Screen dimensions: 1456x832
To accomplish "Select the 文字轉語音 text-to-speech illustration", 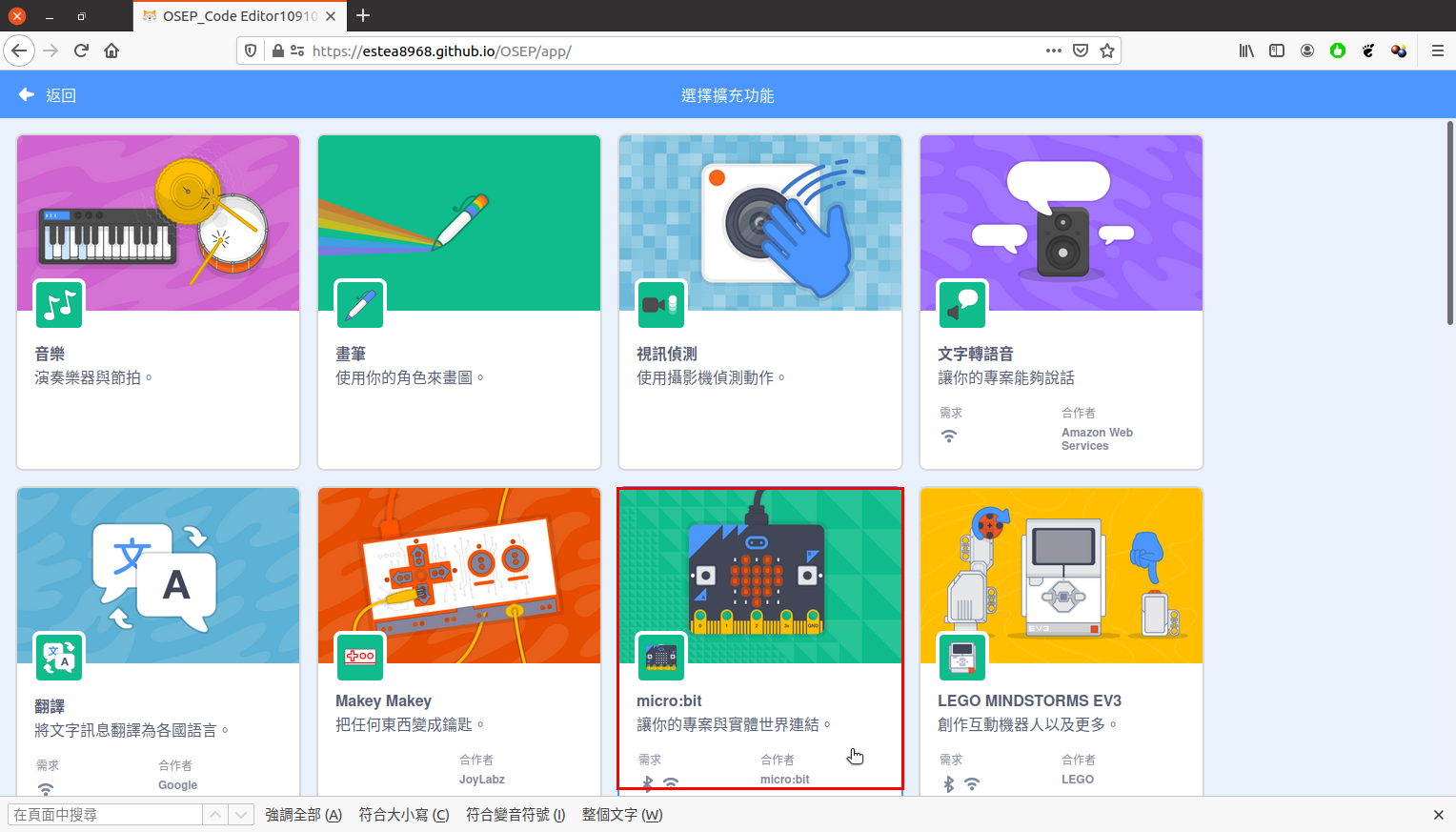I will coord(1062,223).
